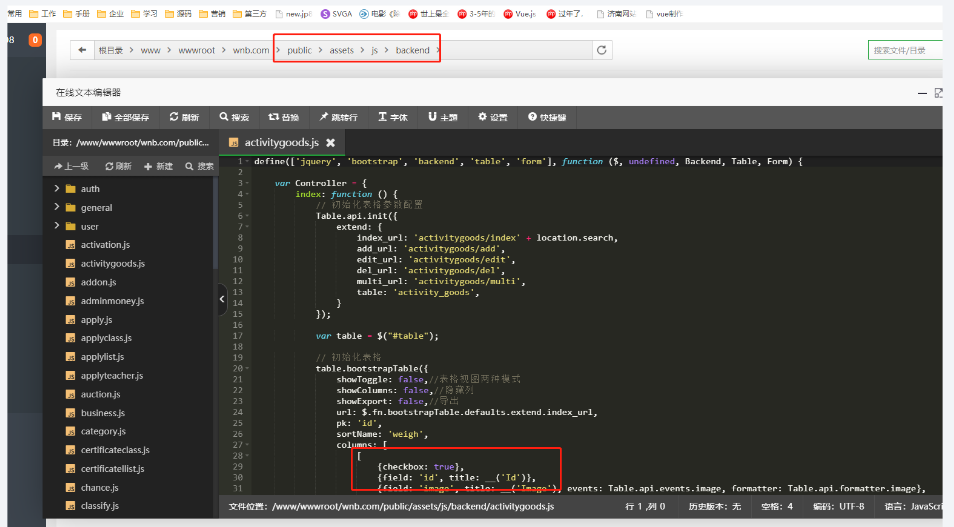The width and height of the screenshot is (954, 527).
Task: Navigate to wwwroot in the breadcrumb
Action: pyautogui.click(x=197, y=50)
